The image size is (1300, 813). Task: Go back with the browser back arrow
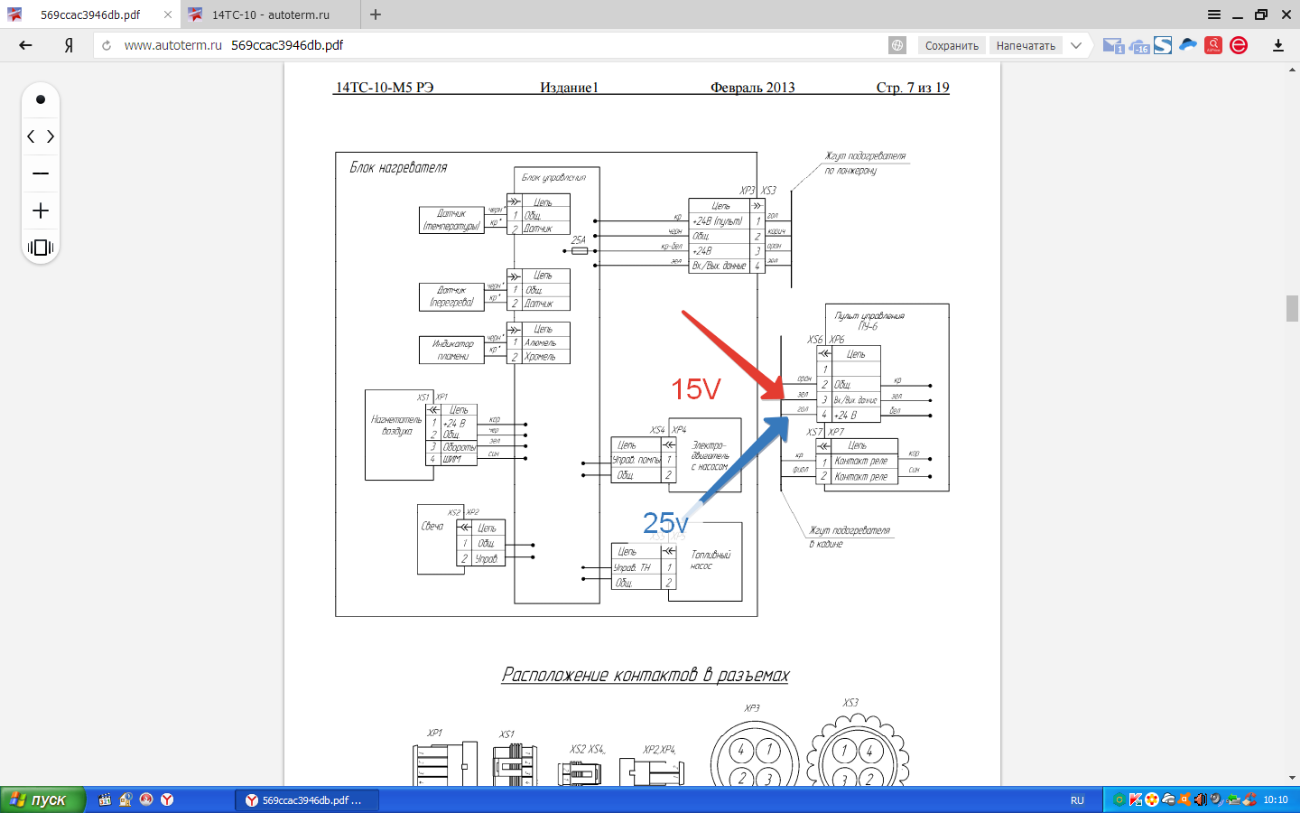point(26,46)
